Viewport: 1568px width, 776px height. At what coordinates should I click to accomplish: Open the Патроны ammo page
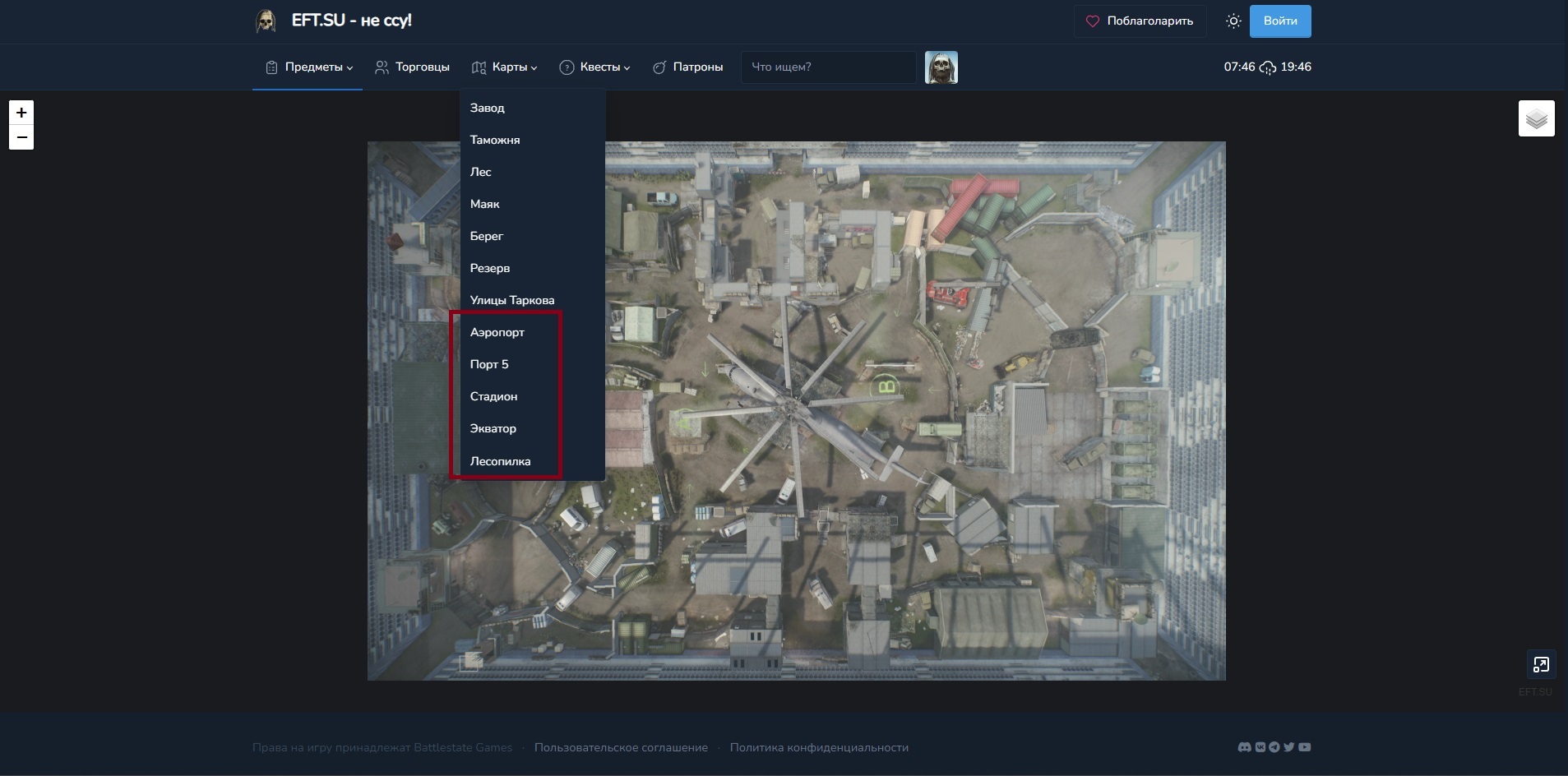(x=687, y=67)
